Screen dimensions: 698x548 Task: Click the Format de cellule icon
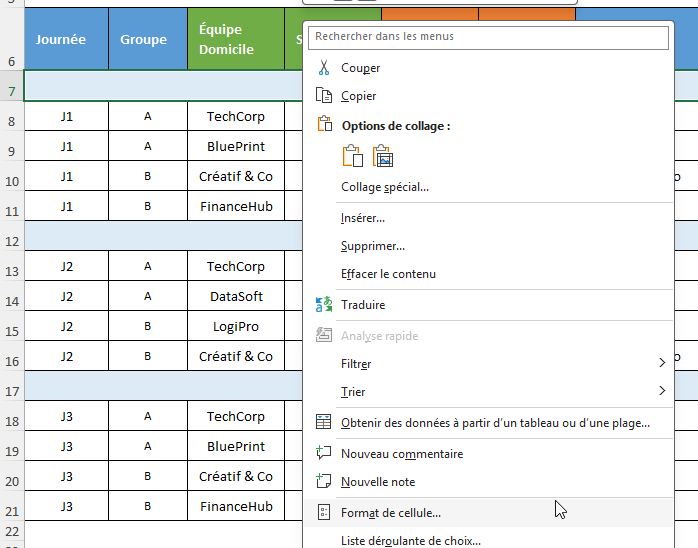pyautogui.click(x=324, y=512)
